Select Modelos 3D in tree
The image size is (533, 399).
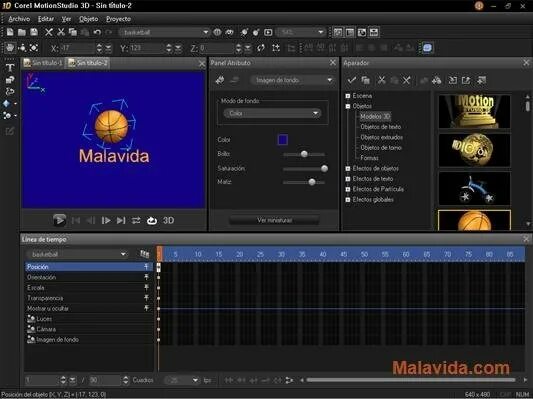click(375, 117)
